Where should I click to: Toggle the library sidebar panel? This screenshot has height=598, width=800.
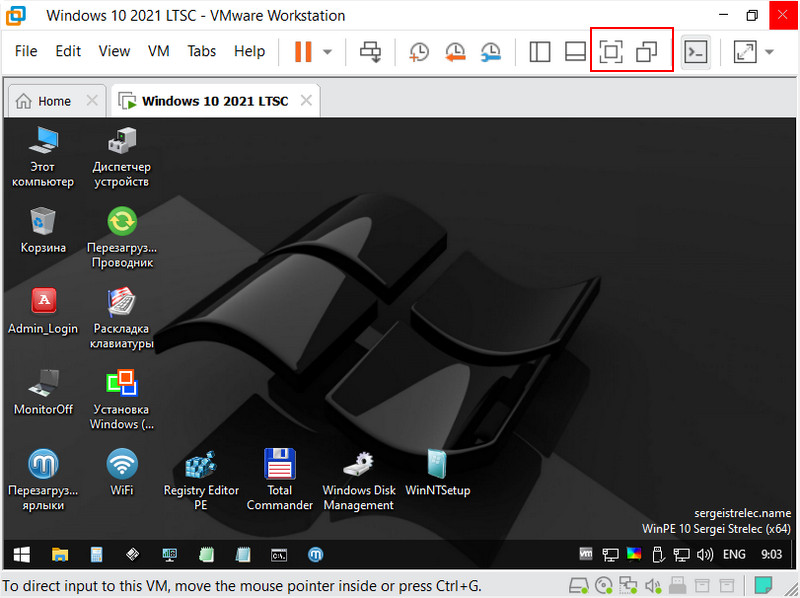tap(540, 52)
